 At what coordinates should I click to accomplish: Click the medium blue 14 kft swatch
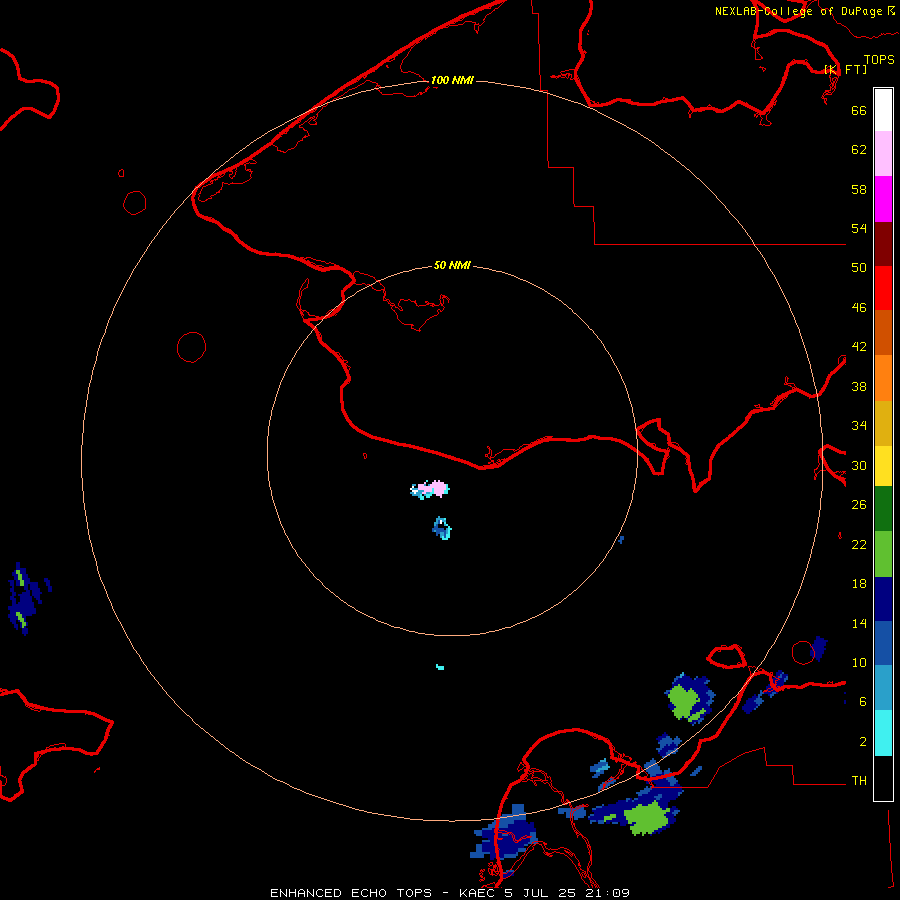(883, 643)
